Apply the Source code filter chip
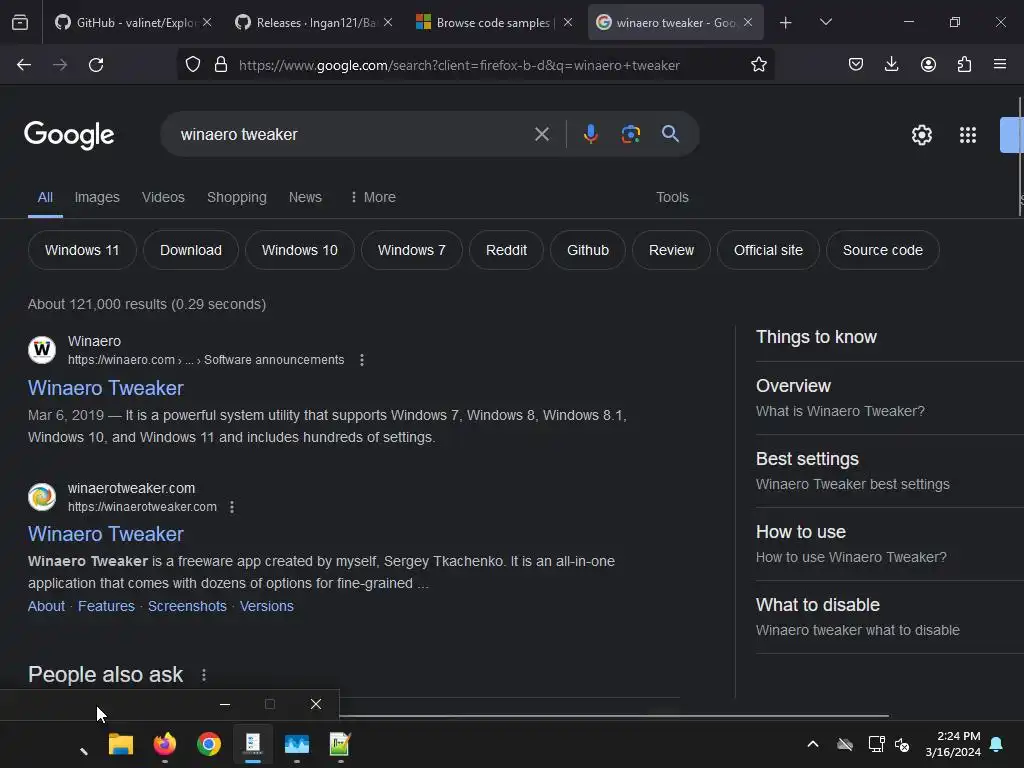Image resolution: width=1024 pixels, height=768 pixels. click(882, 250)
